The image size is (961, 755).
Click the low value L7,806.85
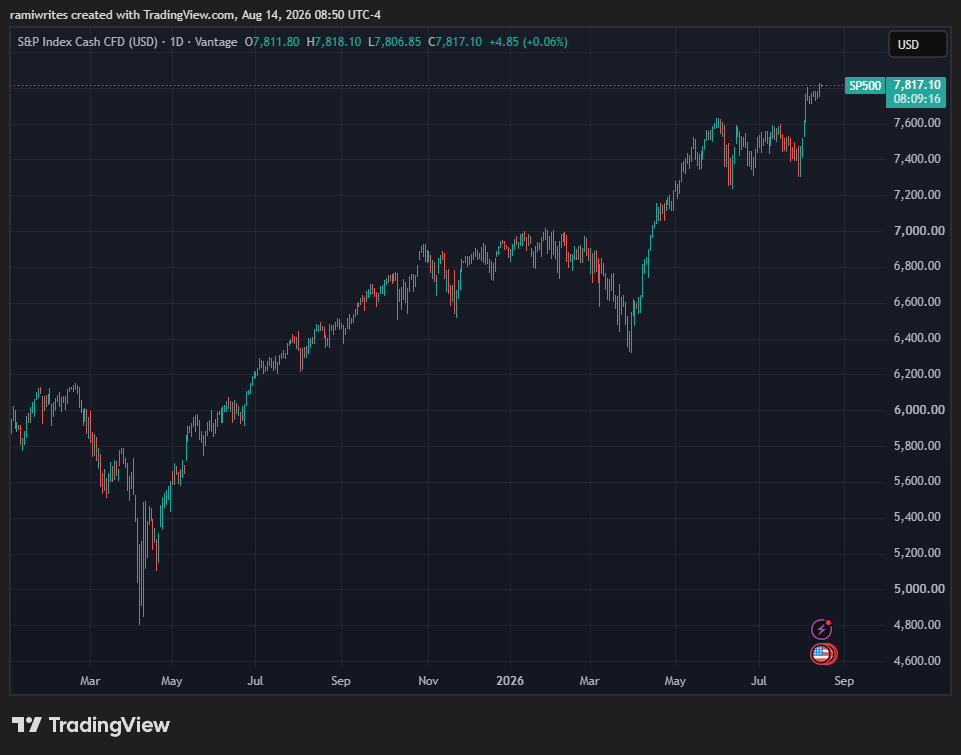coord(395,42)
